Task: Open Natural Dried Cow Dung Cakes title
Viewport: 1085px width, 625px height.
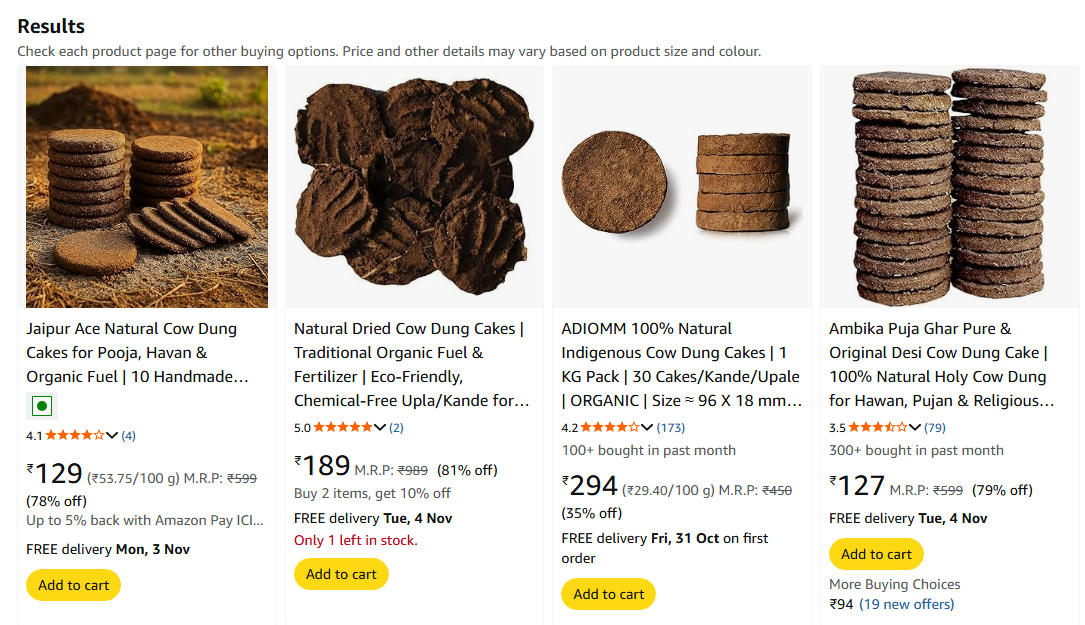Action: click(x=410, y=364)
